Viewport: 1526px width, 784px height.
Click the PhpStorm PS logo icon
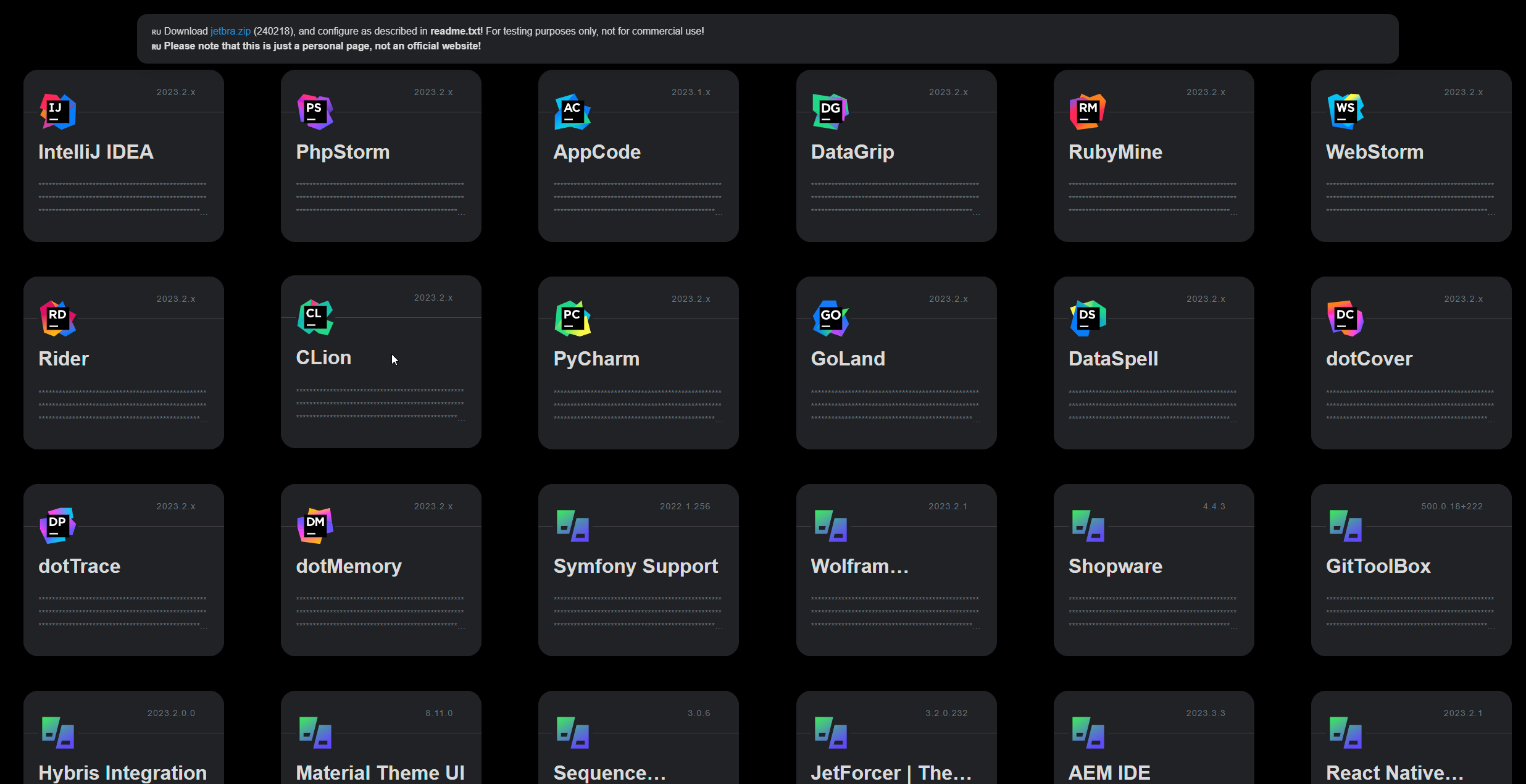pyautogui.click(x=315, y=112)
